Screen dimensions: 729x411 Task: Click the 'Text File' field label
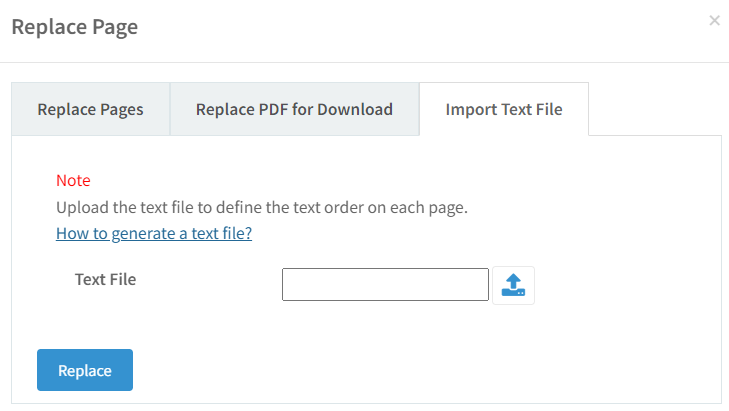[106, 279]
